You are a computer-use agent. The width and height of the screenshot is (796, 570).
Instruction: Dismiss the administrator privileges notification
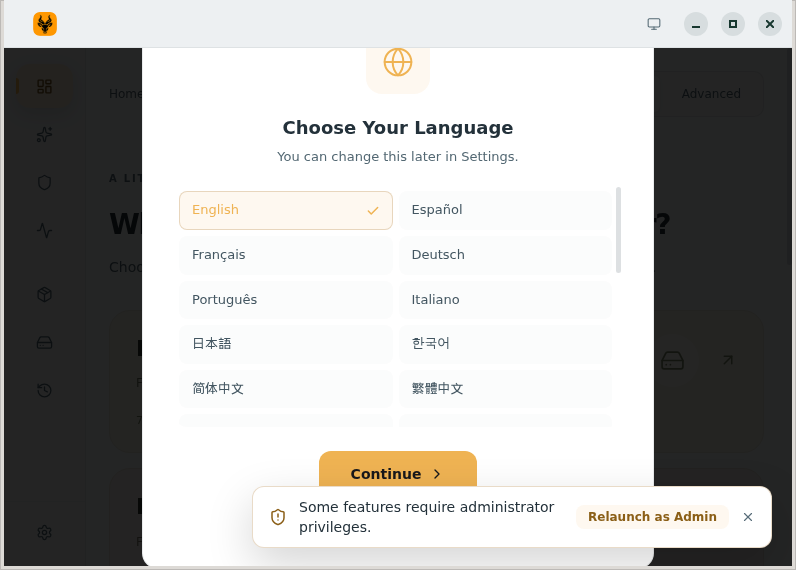click(748, 517)
